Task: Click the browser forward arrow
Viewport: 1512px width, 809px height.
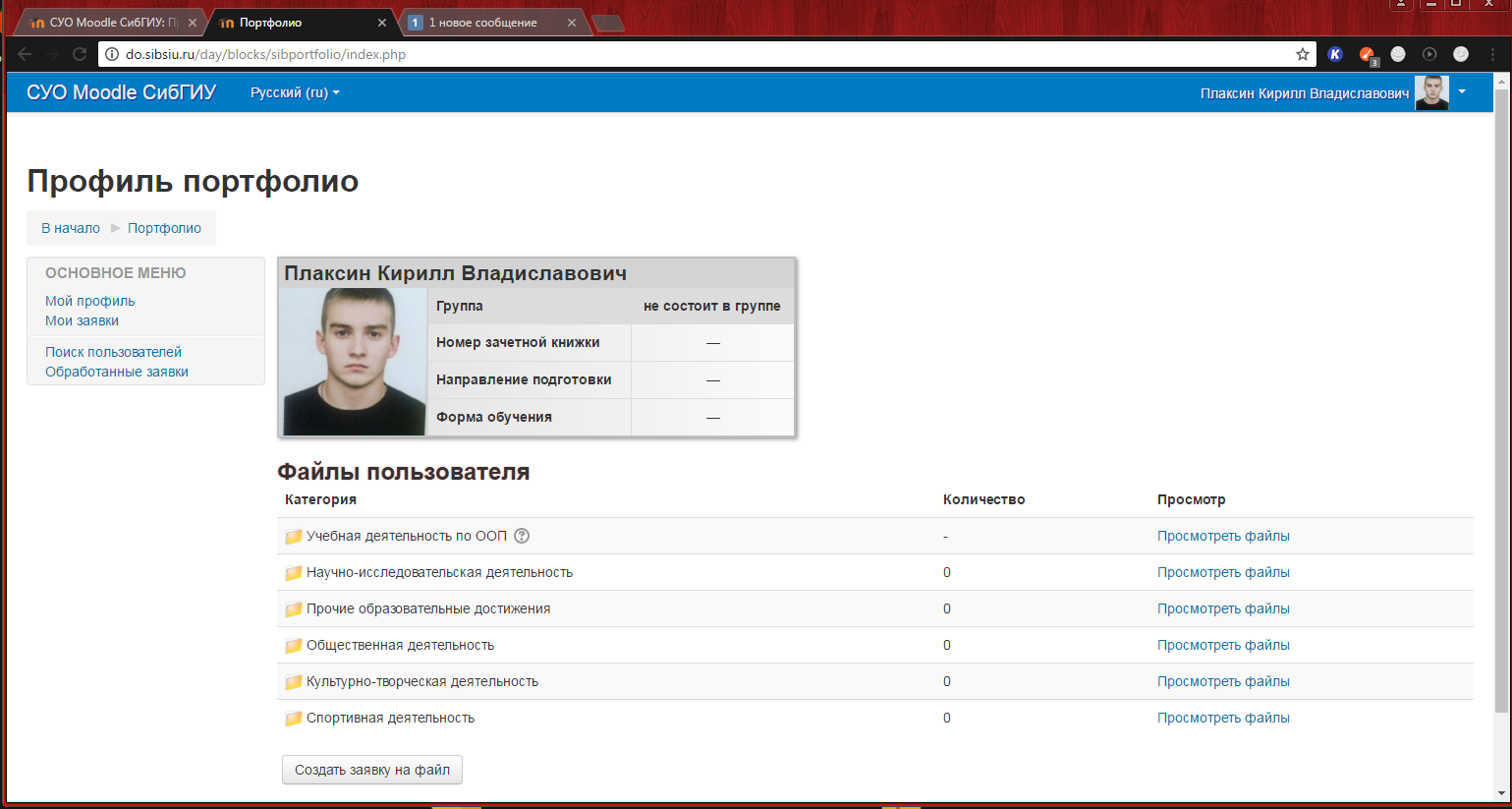Action: click(52, 54)
